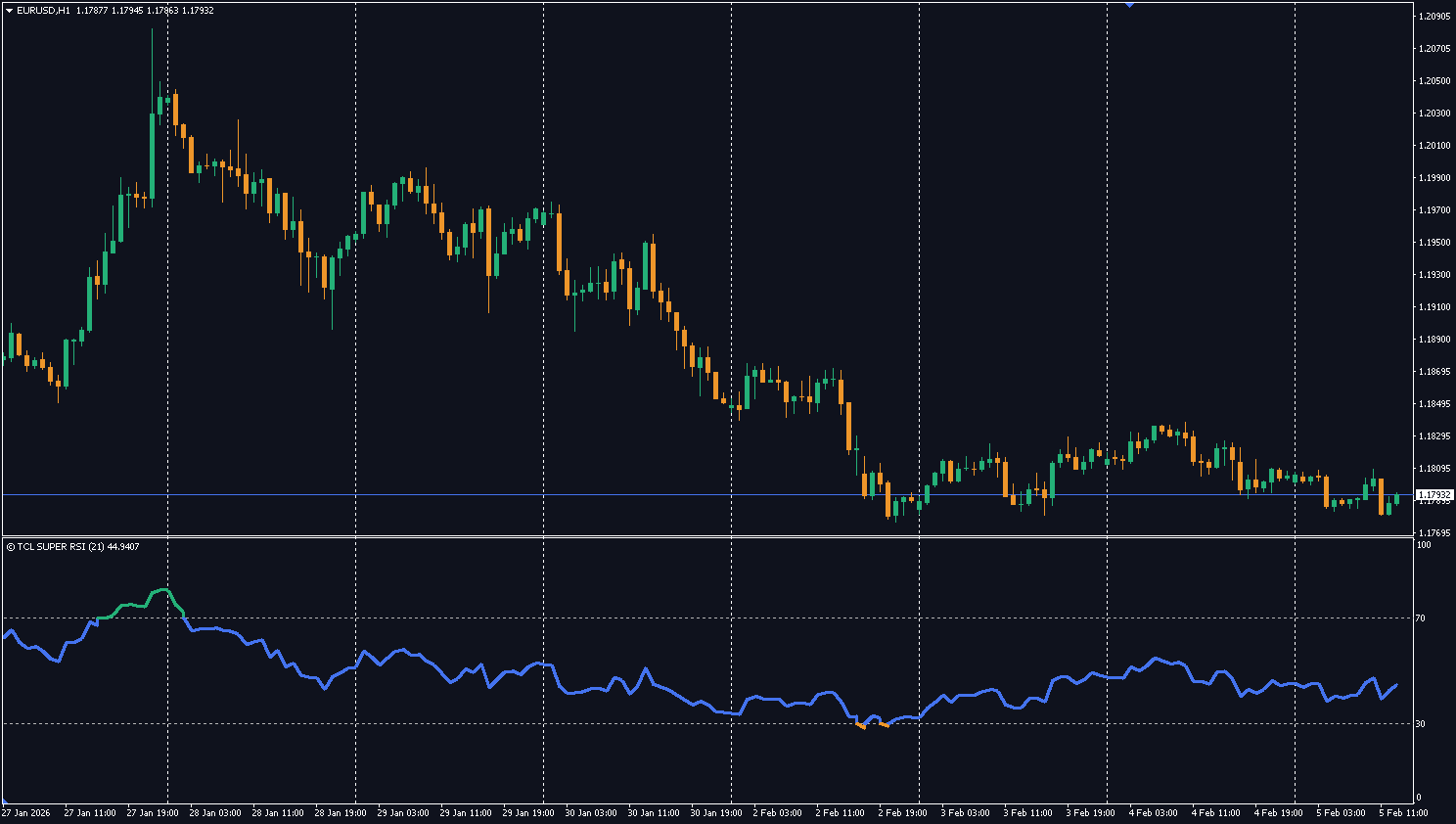The height and width of the screenshot is (824, 1456).
Task: Click the 1.19500 price scale label
Action: [1433, 243]
